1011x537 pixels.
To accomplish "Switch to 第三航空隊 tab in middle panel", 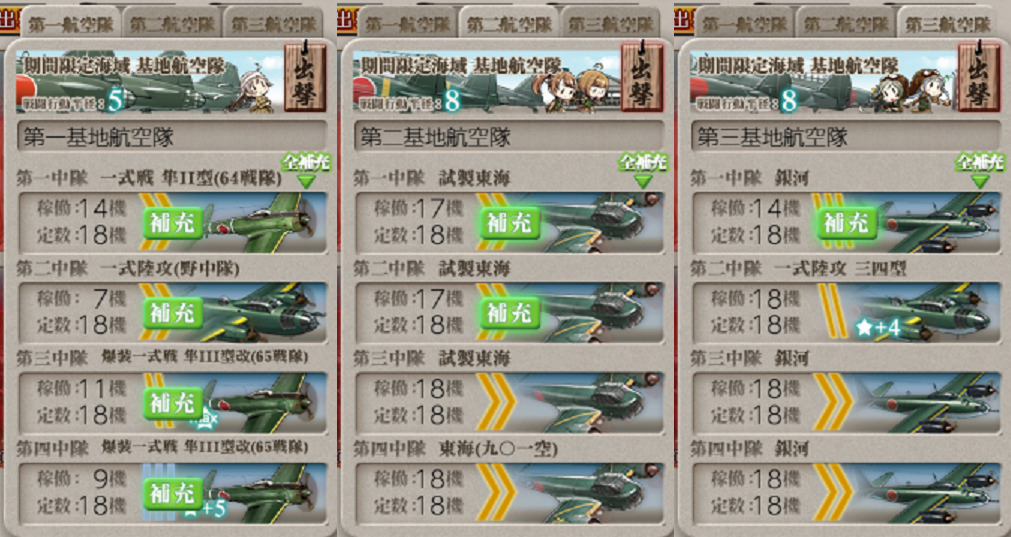I will pos(610,24).
